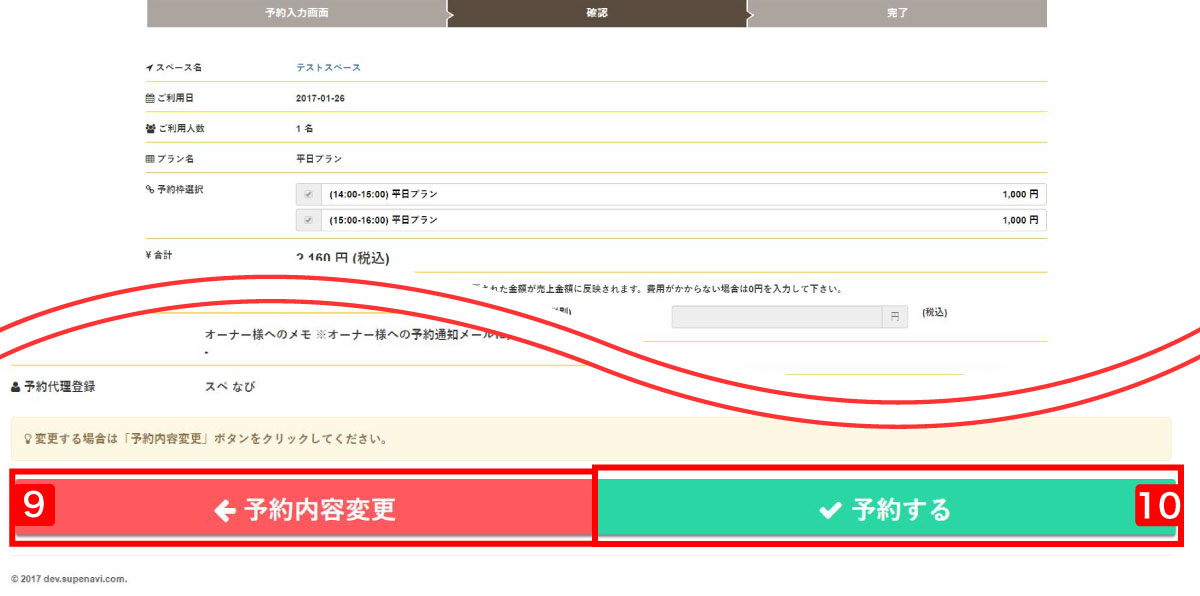1200x596 pixels.
Task: Click the greyed-out amount input field
Action: coord(776,317)
